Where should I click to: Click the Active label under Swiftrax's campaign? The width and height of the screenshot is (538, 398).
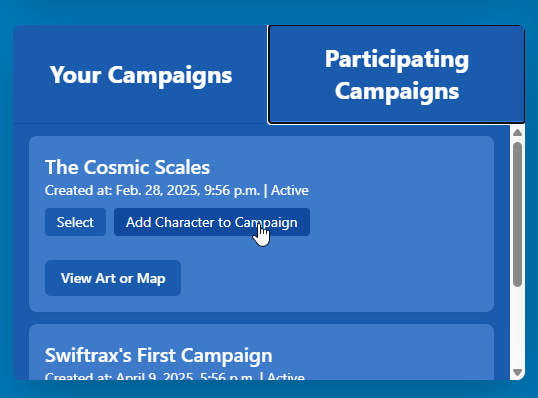click(286, 376)
